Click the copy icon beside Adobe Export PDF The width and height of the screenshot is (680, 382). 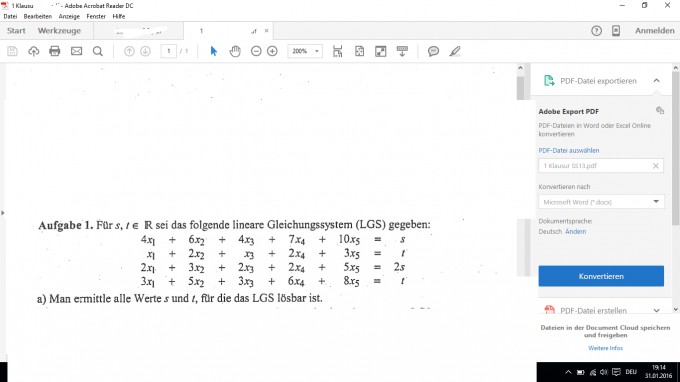pyautogui.click(x=660, y=111)
